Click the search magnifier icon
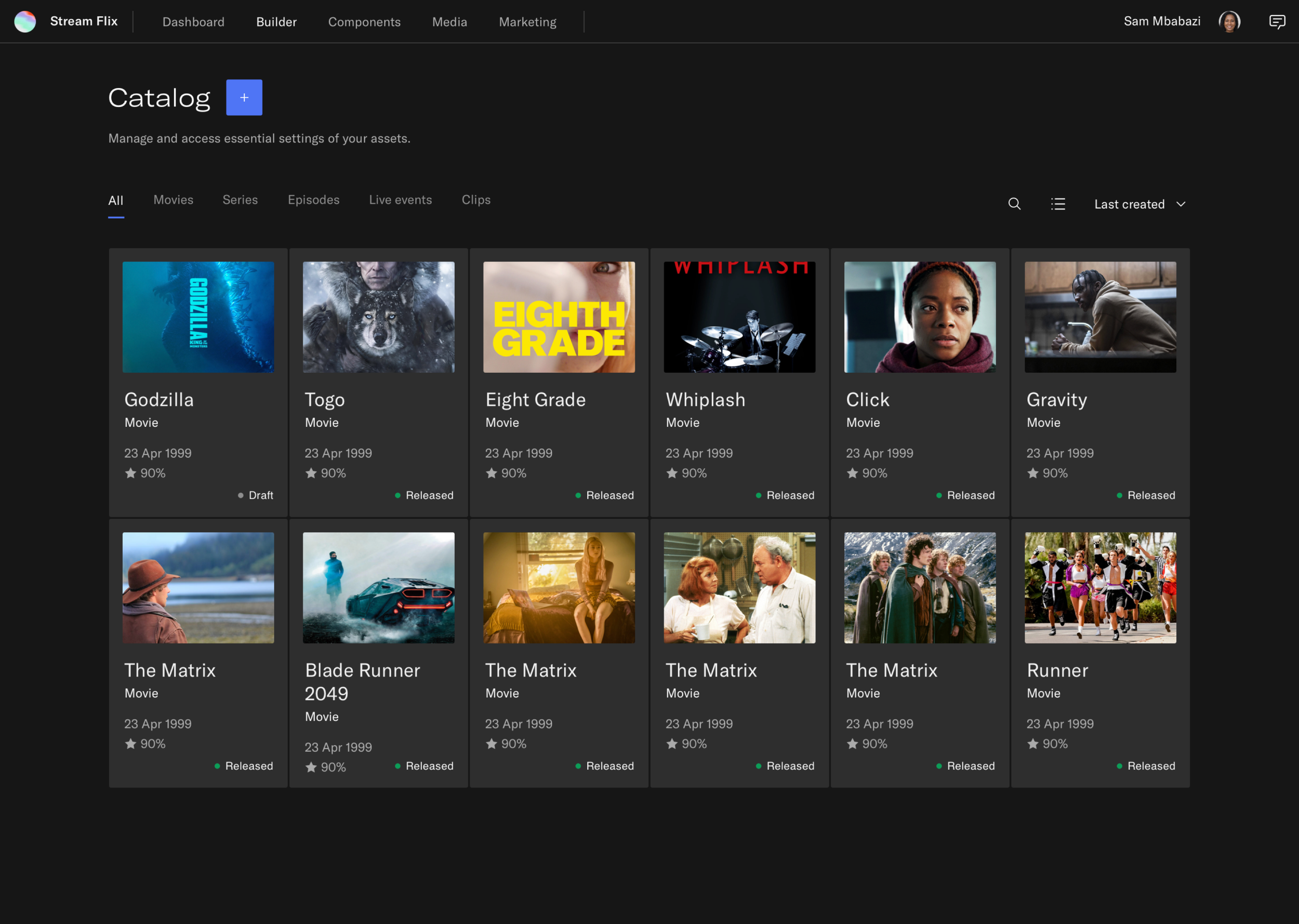This screenshot has height=924, width=1299. point(1014,204)
